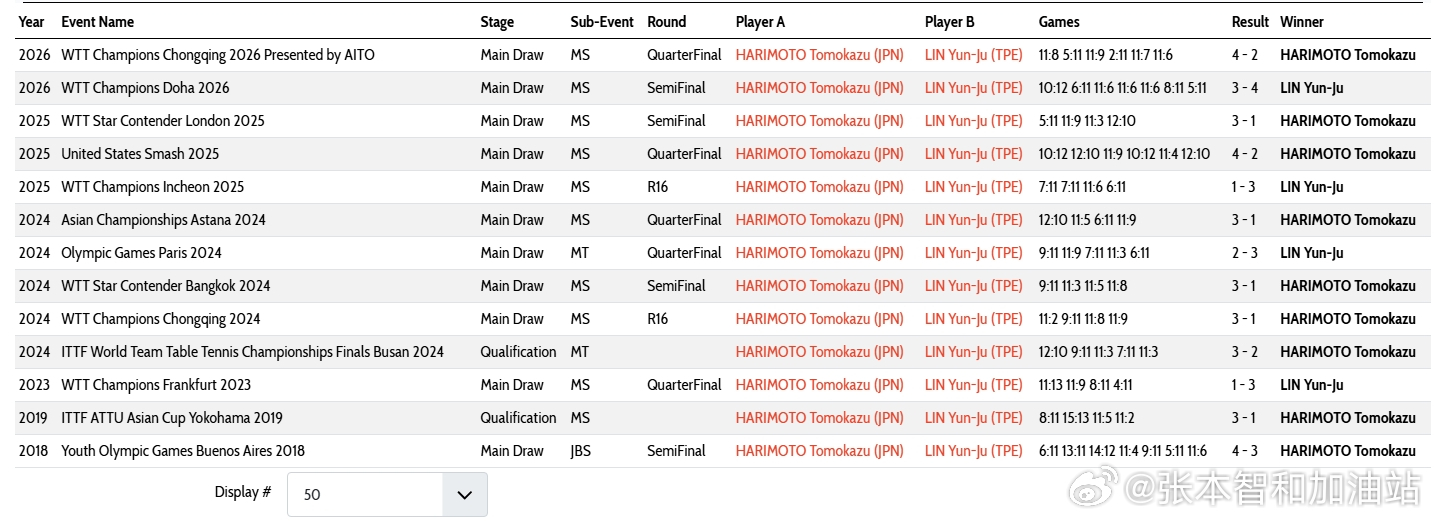Viewport: 1434px width, 521px height.
Task: Click HARIMOTO Tomokazu link in Busan 2024 row
Action: coord(819,352)
